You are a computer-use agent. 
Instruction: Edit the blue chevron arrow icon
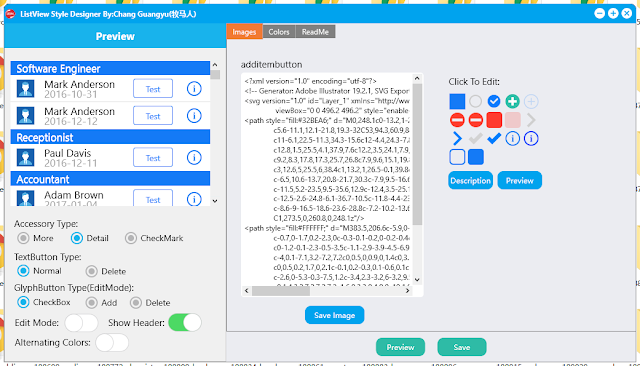pyautogui.click(x=457, y=139)
